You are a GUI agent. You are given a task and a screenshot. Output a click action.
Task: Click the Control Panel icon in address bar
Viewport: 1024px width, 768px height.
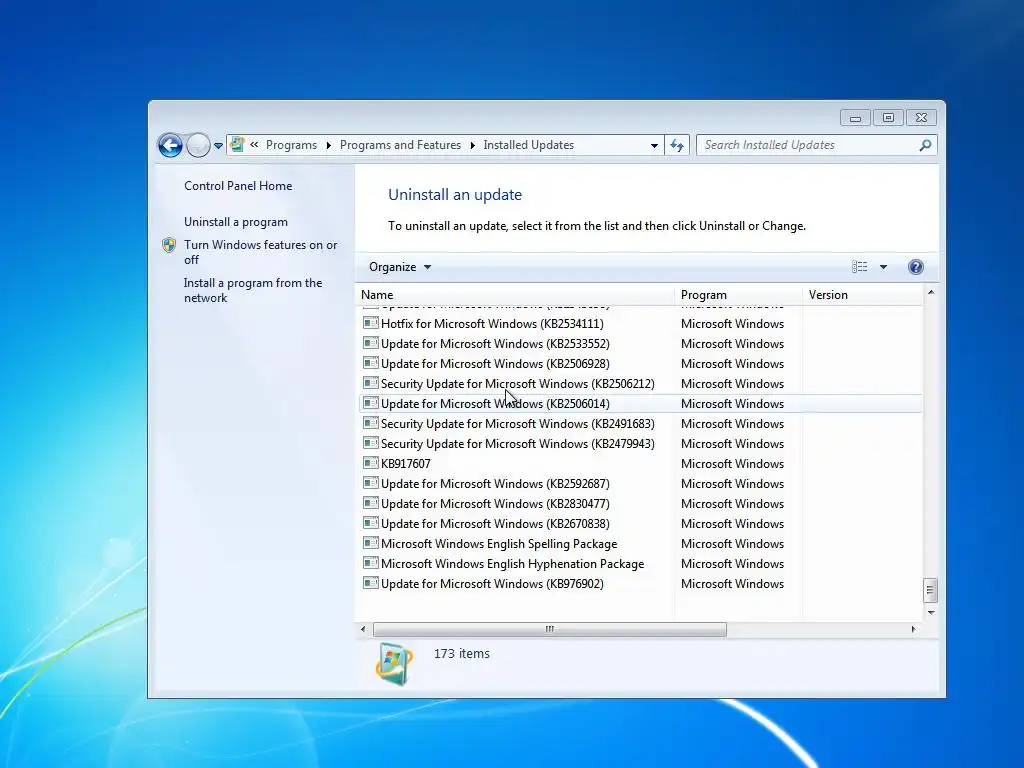[x=238, y=145]
